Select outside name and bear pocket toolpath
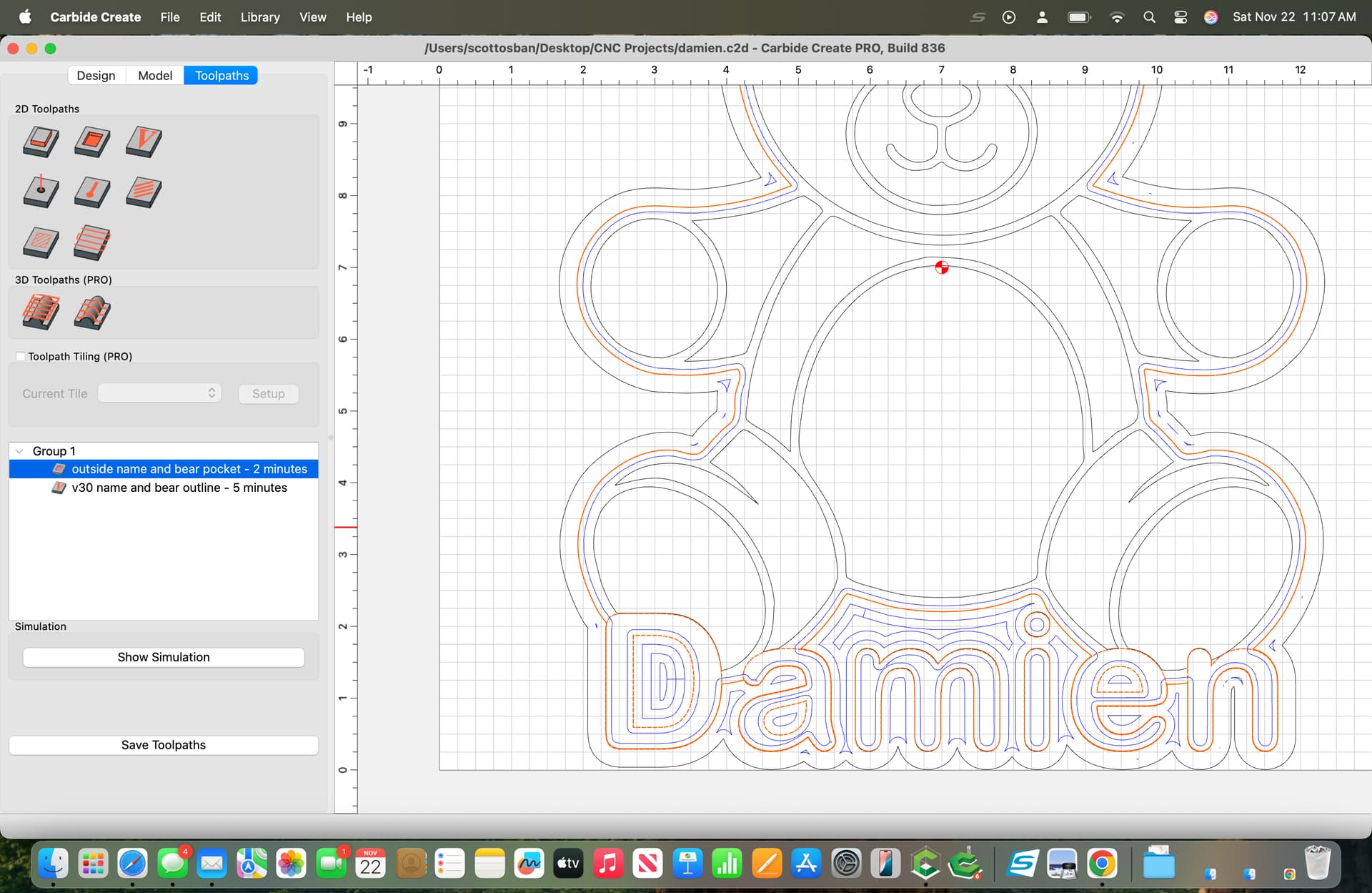The image size is (1372, 893). coord(189,469)
